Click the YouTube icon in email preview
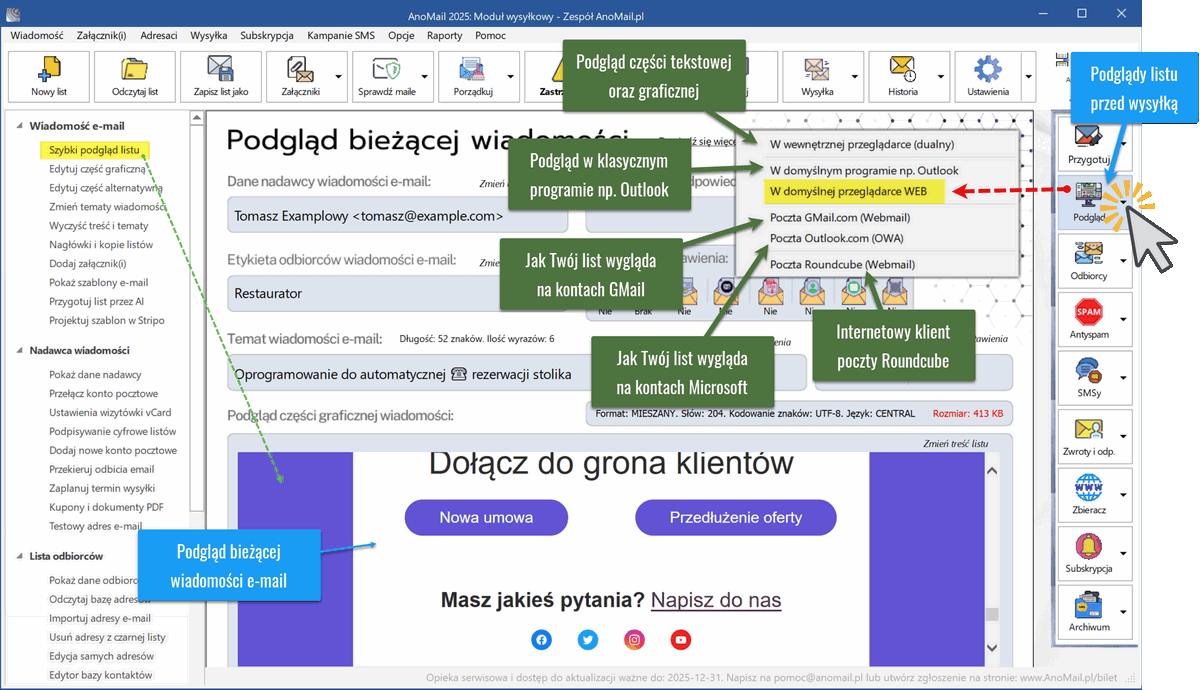 coord(680,639)
